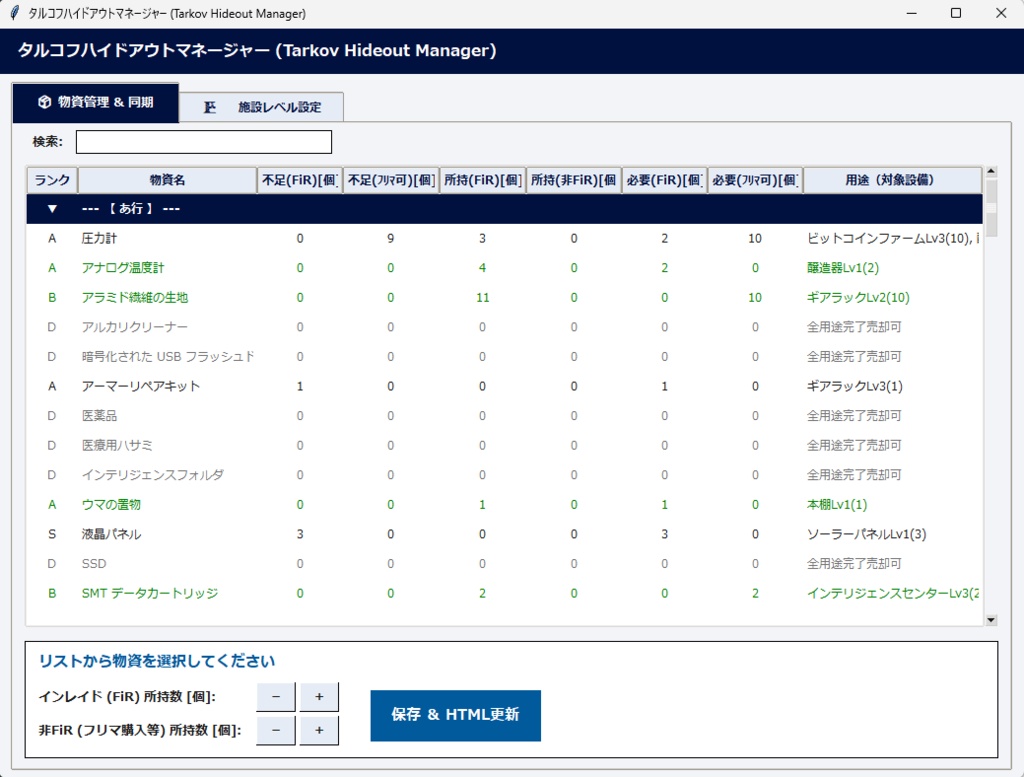This screenshot has width=1024, height=777.
Task: Click the S rank cell of 液晶パネル
Action: [x=52, y=534]
